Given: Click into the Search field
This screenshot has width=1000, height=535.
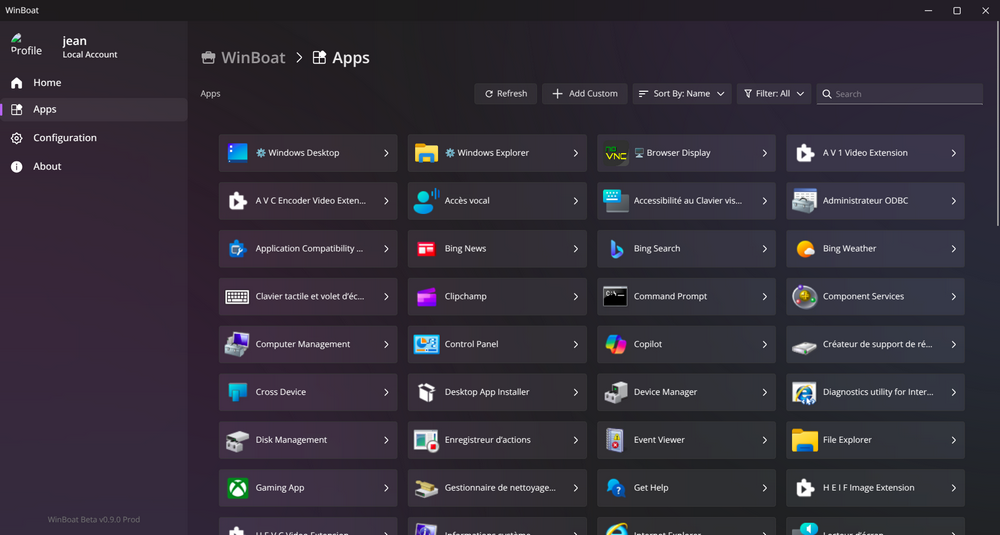Looking at the screenshot, I should pyautogui.click(x=899, y=94).
